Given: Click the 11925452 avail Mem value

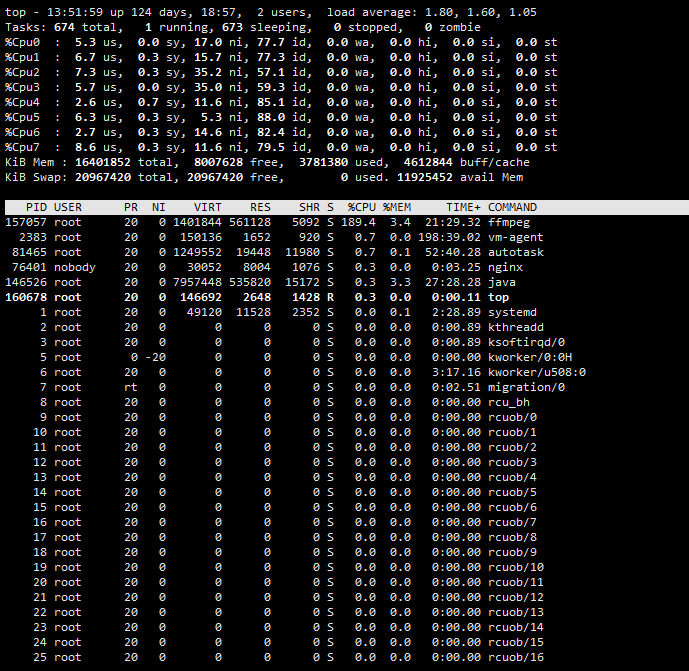Looking at the screenshot, I should 425,177.
